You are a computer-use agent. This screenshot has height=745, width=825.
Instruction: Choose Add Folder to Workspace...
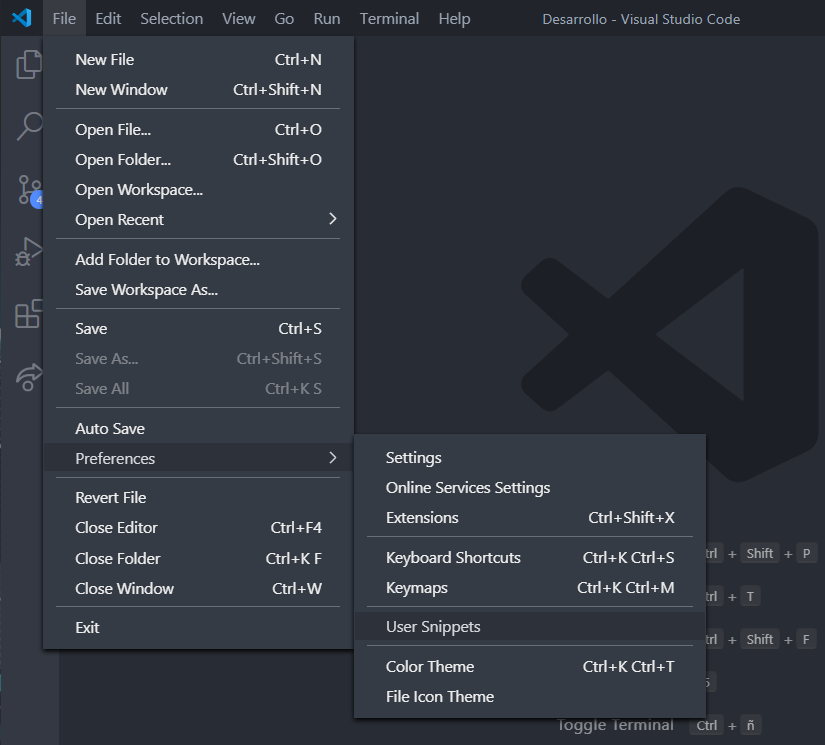click(x=198, y=259)
